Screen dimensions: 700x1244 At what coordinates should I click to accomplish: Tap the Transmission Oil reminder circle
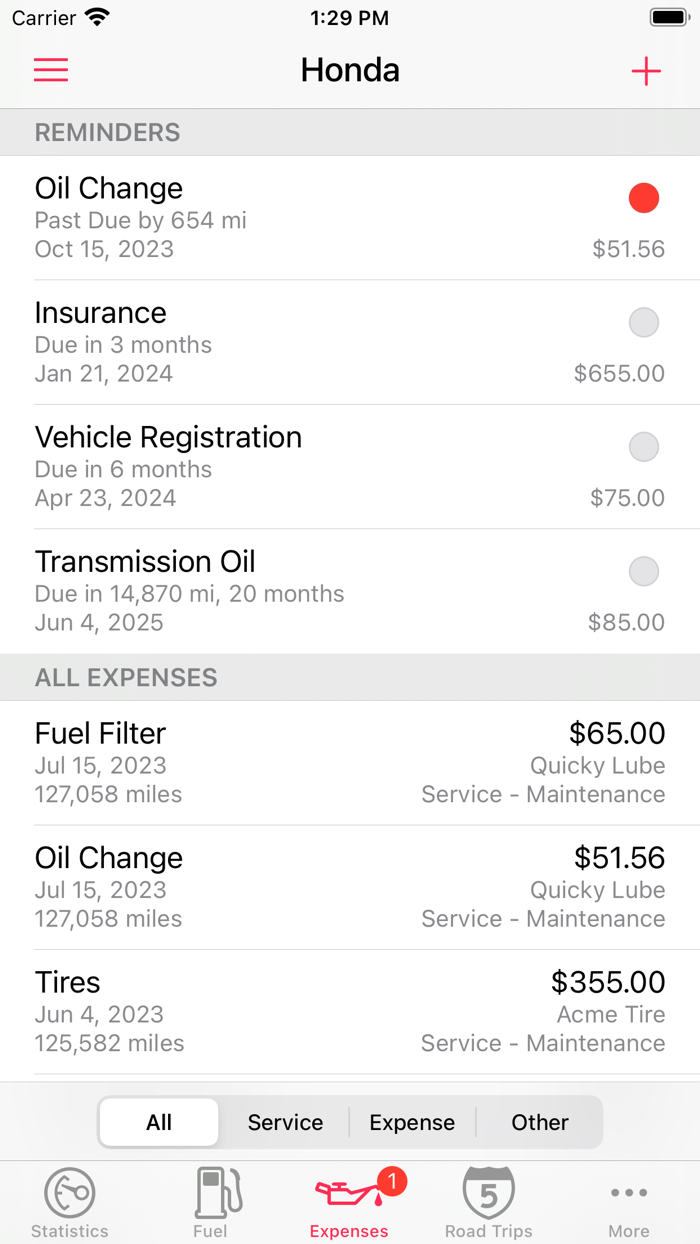coord(644,571)
